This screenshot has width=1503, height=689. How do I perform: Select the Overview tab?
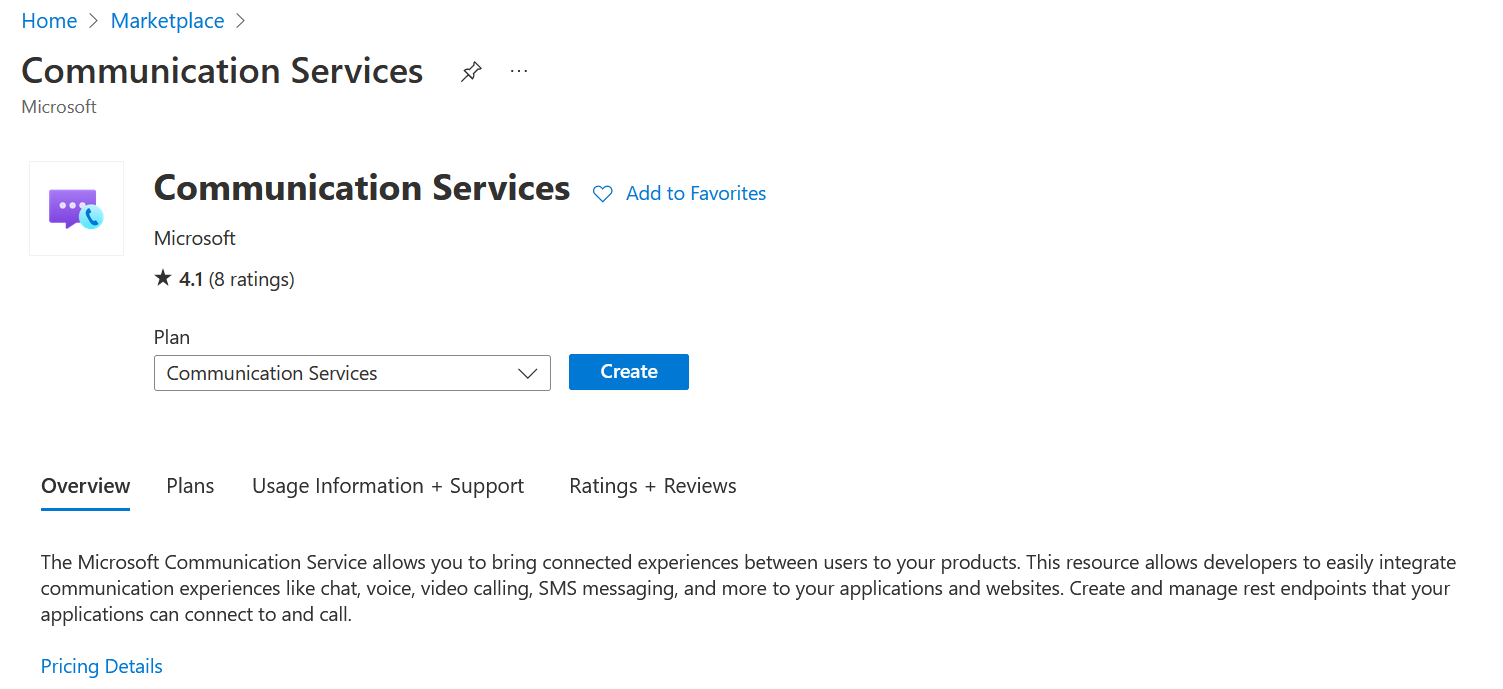coord(85,485)
